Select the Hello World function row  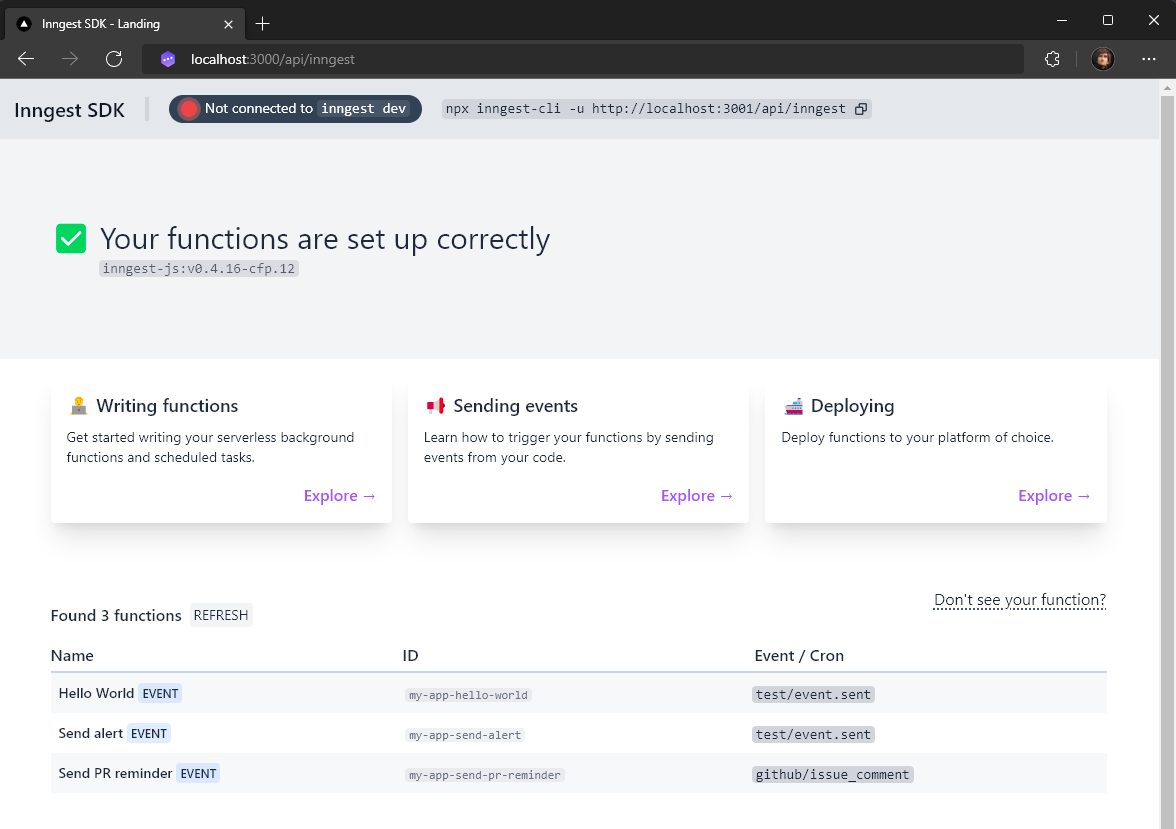578,693
